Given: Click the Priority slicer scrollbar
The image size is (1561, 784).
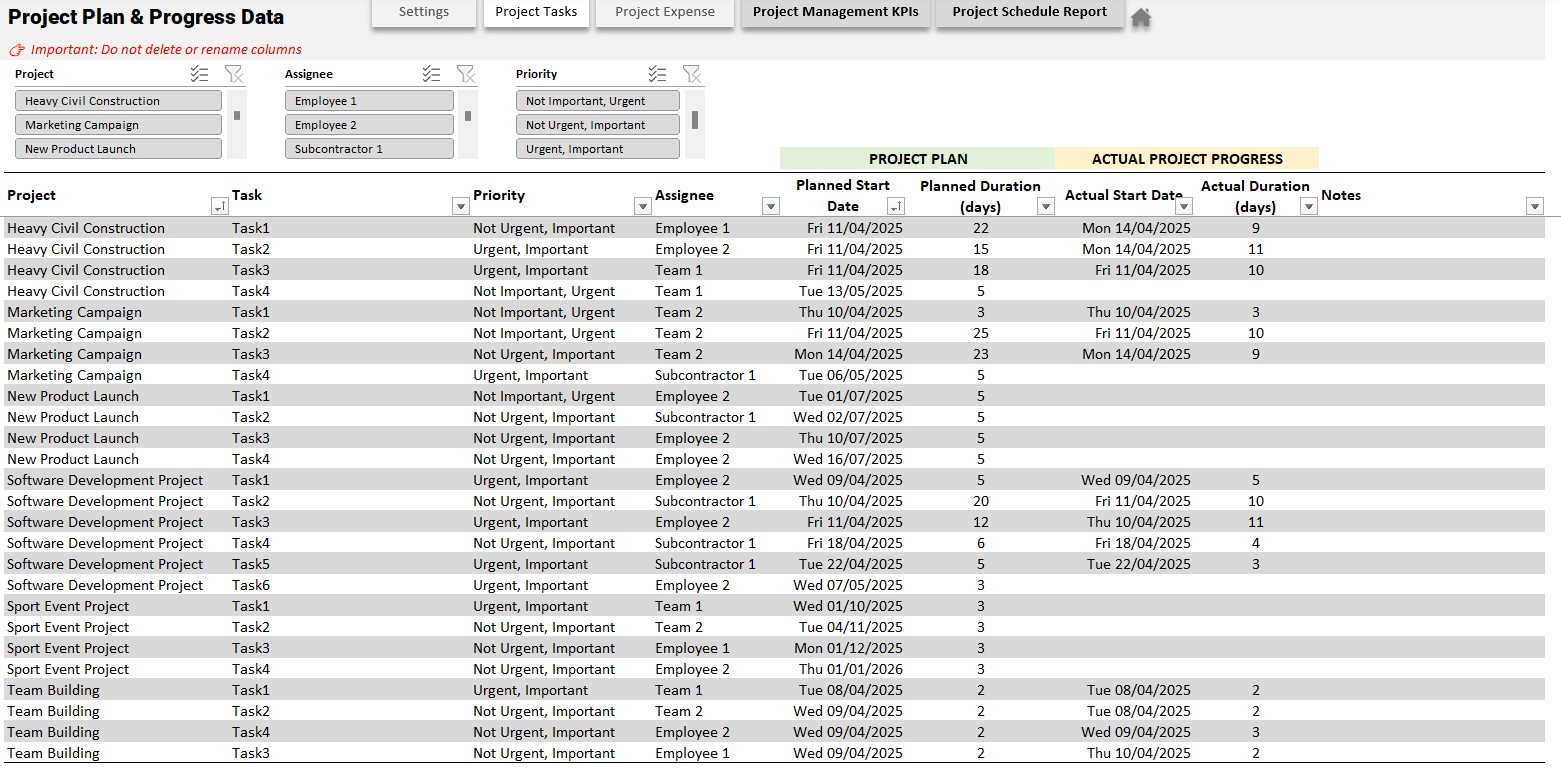Looking at the screenshot, I should click(x=695, y=120).
